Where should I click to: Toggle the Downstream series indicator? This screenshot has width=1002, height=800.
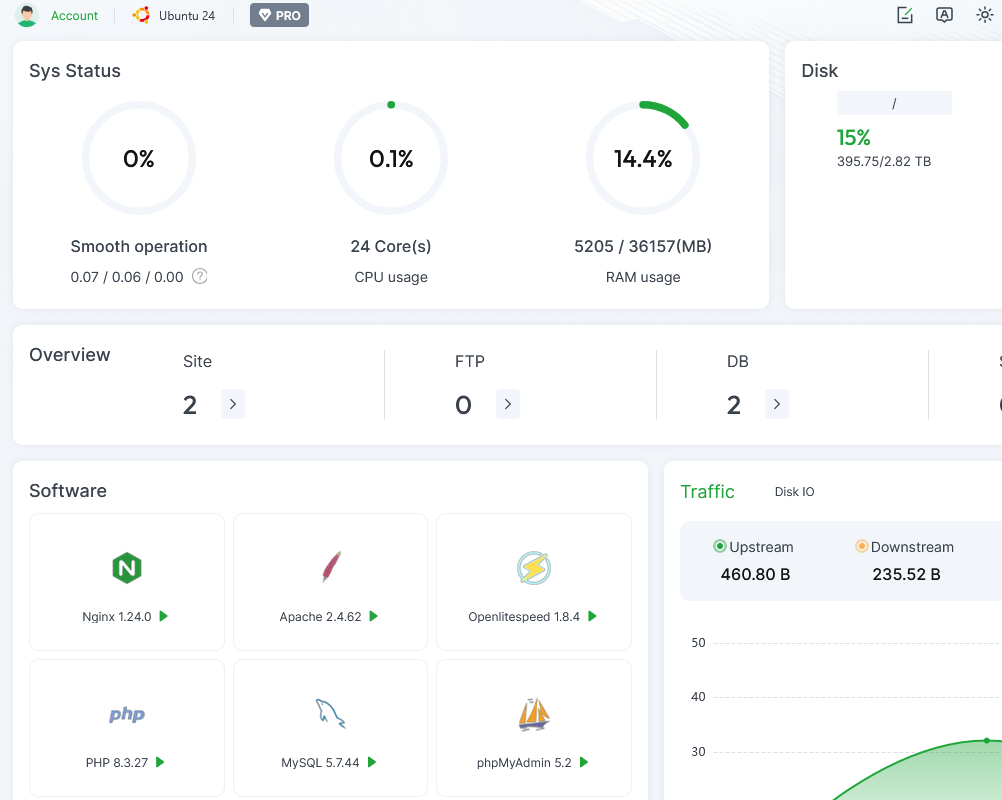[x=861, y=546]
